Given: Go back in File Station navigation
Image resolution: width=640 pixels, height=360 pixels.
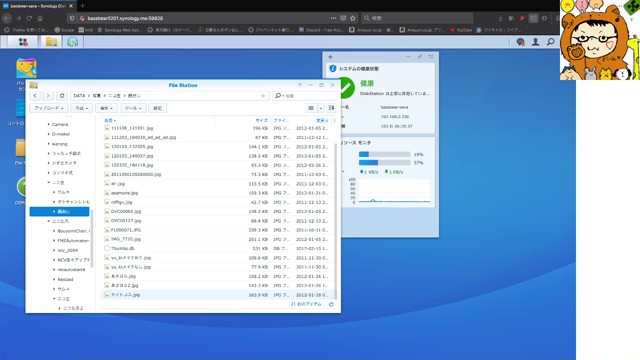Looking at the screenshot, I should click(35, 96).
